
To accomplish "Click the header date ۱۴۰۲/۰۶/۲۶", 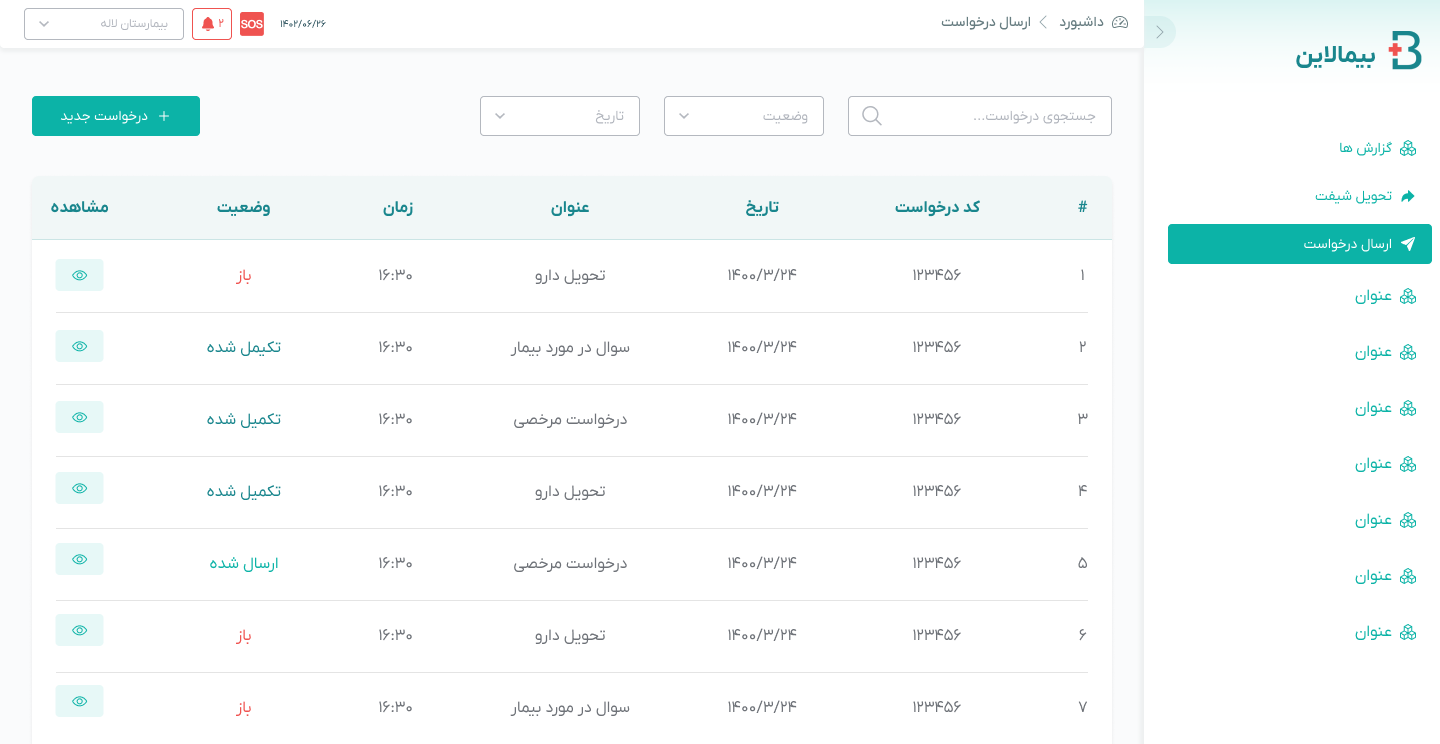I will [x=303, y=24].
